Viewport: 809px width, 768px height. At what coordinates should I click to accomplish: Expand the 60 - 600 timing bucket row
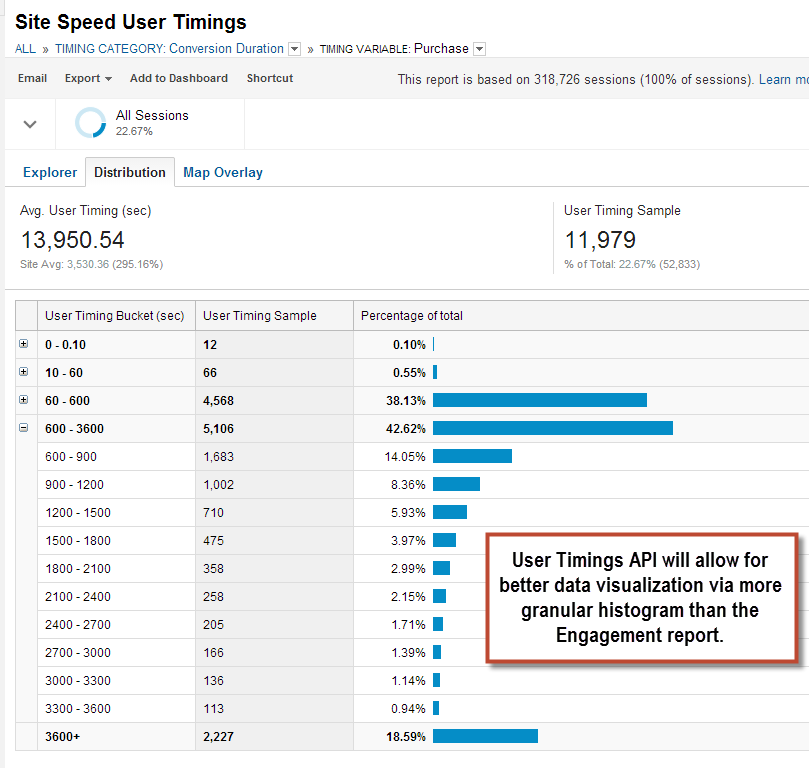(x=24, y=400)
